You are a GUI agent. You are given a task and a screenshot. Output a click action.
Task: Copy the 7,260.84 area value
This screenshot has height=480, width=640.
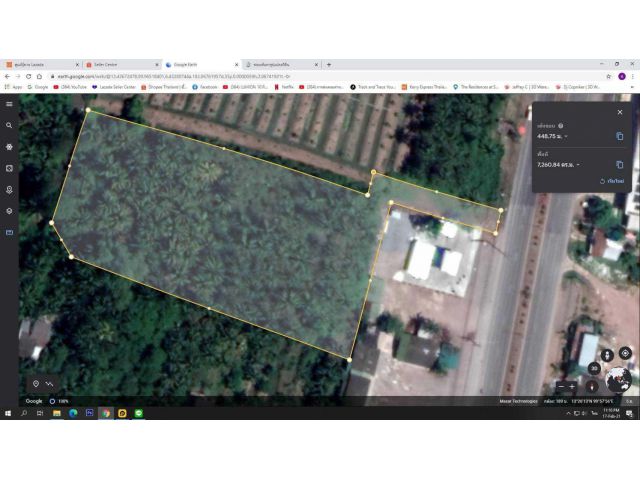click(619, 164)
